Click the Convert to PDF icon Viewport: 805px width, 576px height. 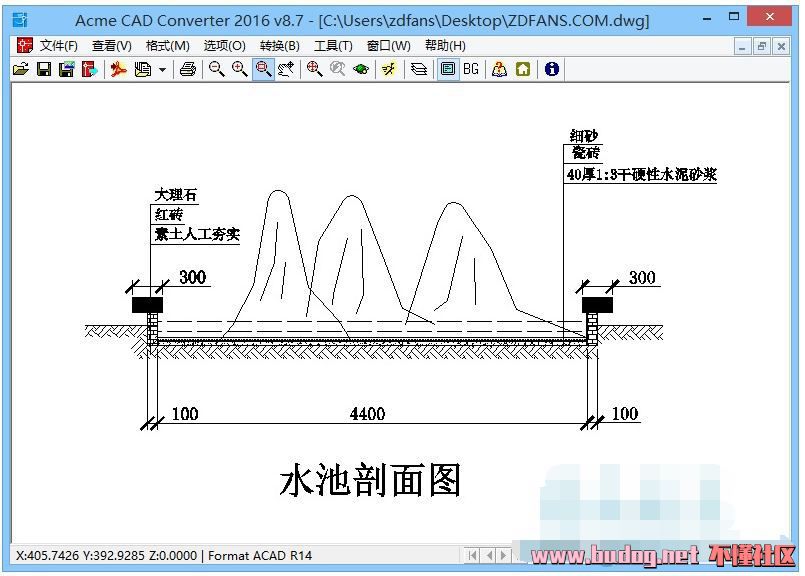pos(119,69)
